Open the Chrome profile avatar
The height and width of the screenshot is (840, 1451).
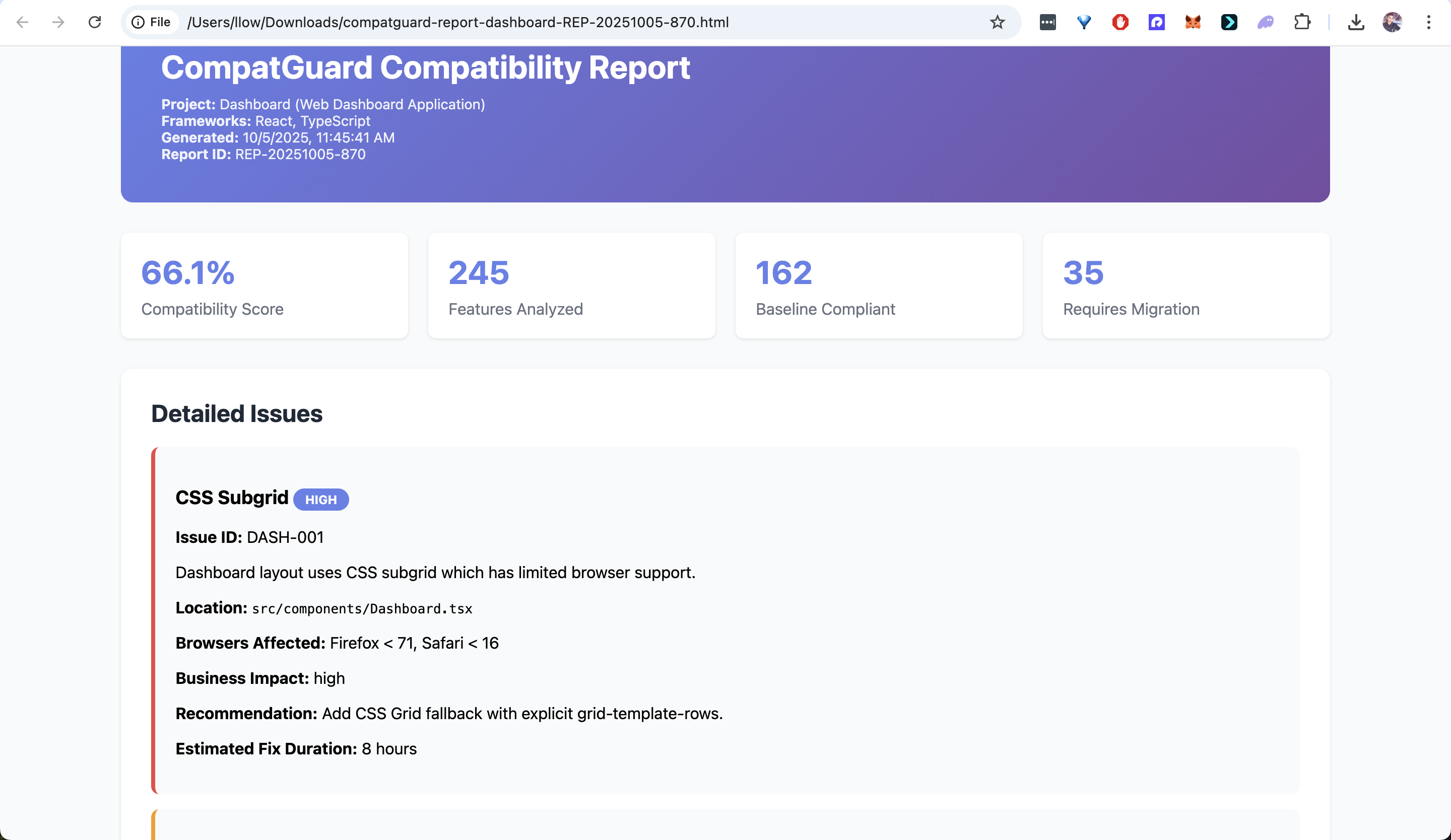pyautogui.click(x=1392, y=23)
